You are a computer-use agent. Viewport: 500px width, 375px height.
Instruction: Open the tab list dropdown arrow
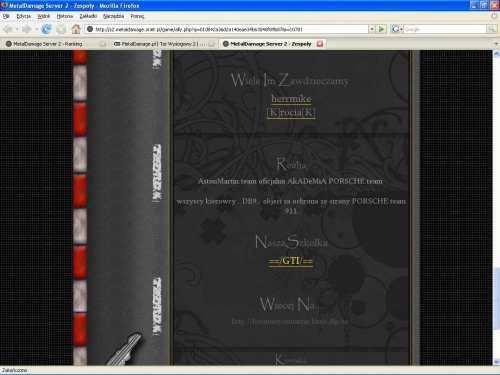tap(496, 44)
